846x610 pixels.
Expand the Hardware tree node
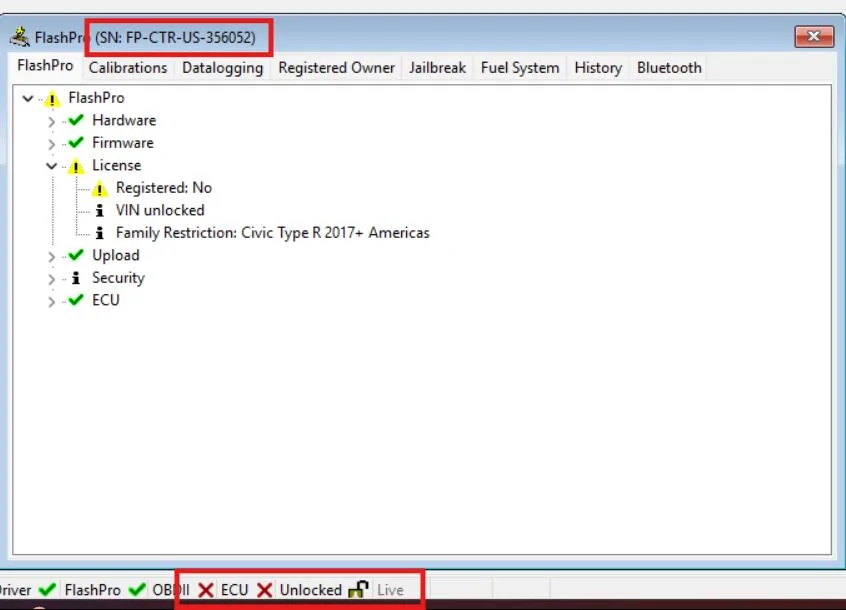[x=51, y=121]
